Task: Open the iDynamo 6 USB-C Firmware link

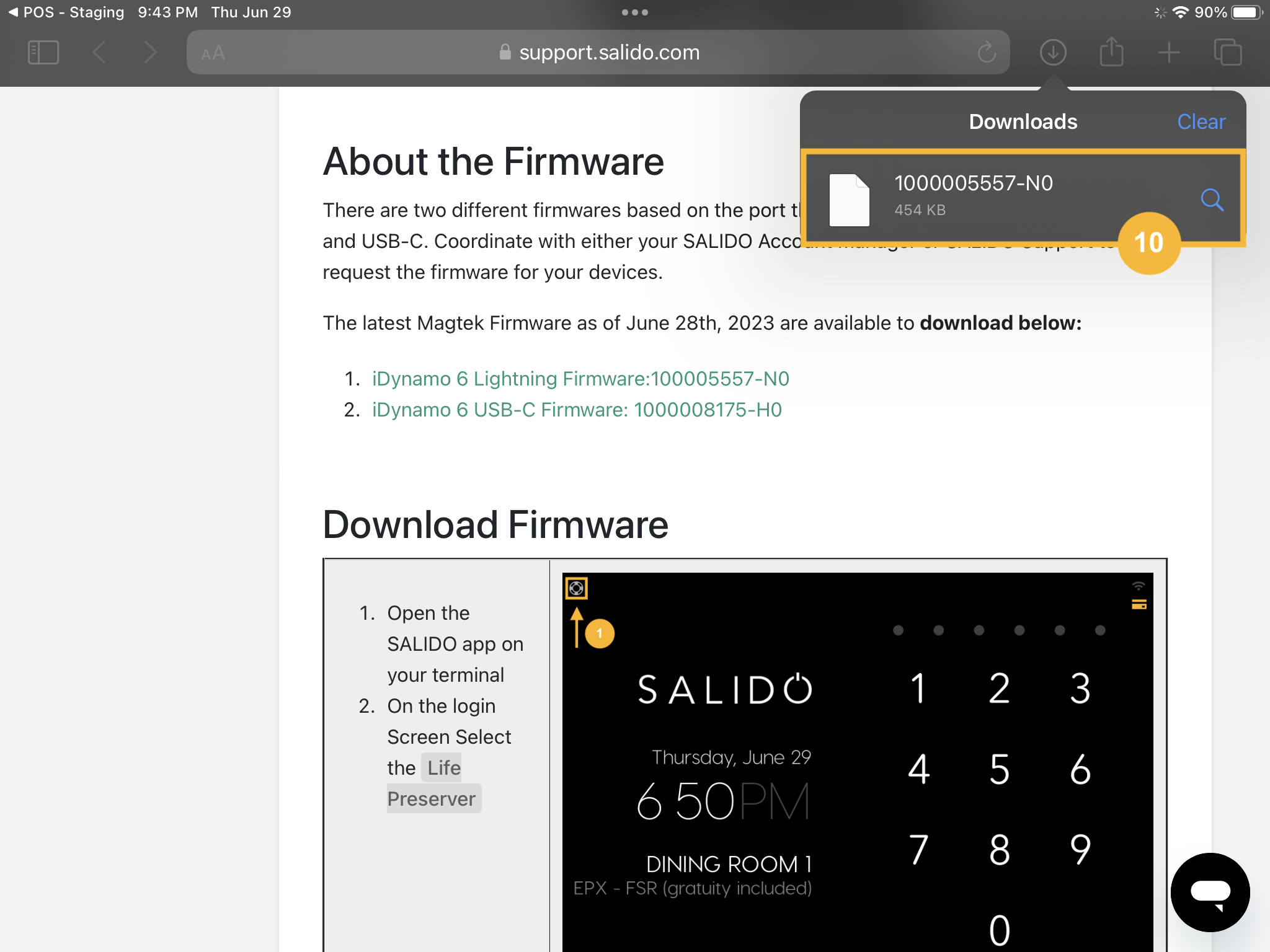Action: pyautogui.click(x=577, y=410)
